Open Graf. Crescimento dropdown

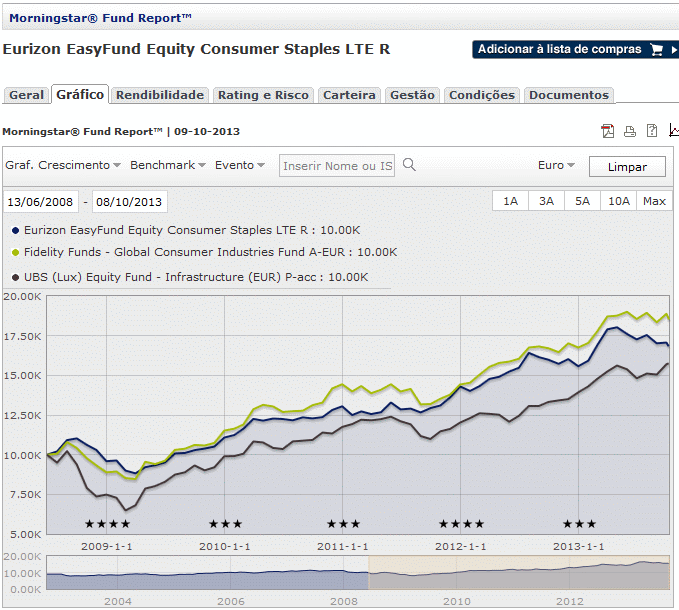click(62, 165)
